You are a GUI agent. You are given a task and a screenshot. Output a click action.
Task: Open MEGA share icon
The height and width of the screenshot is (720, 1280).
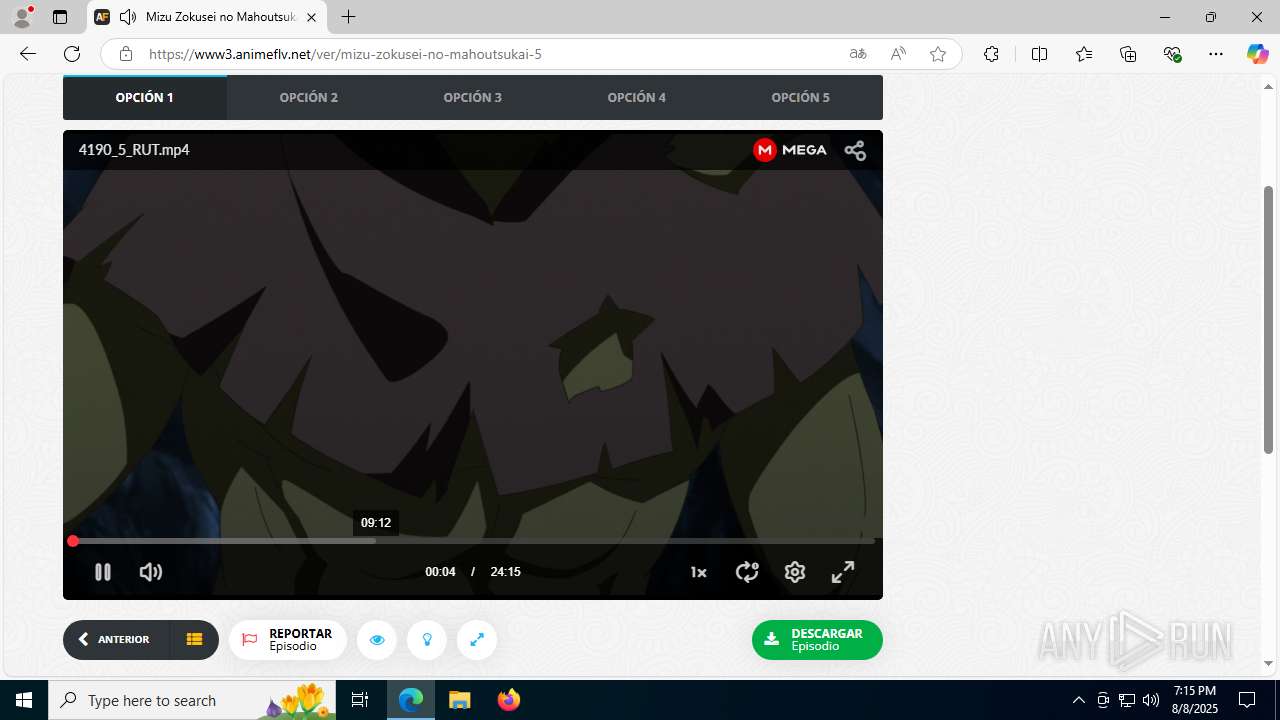855,150
